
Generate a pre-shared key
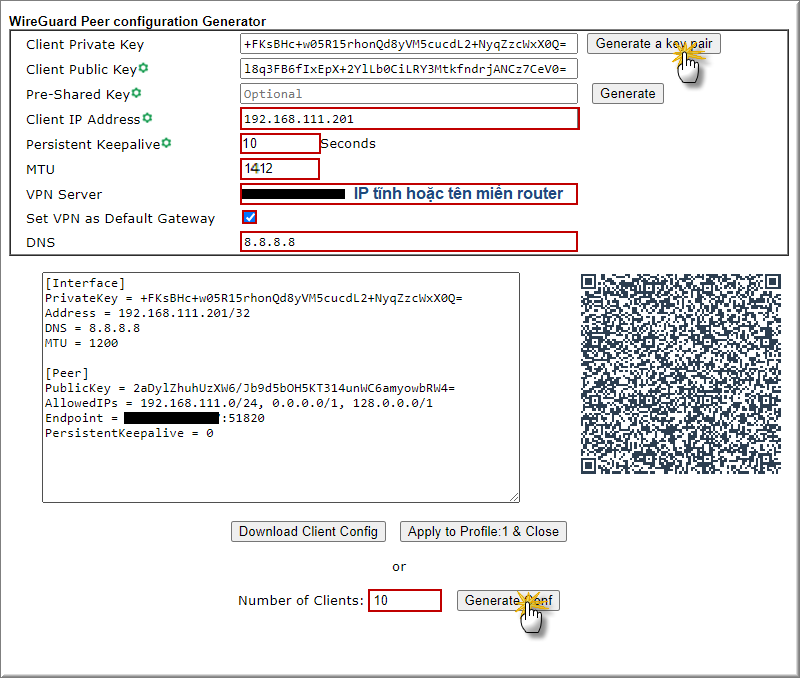628,94
